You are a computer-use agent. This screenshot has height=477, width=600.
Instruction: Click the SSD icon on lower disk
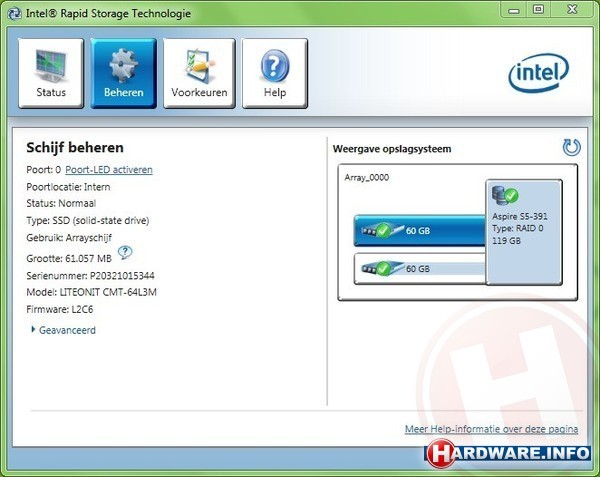382,268
